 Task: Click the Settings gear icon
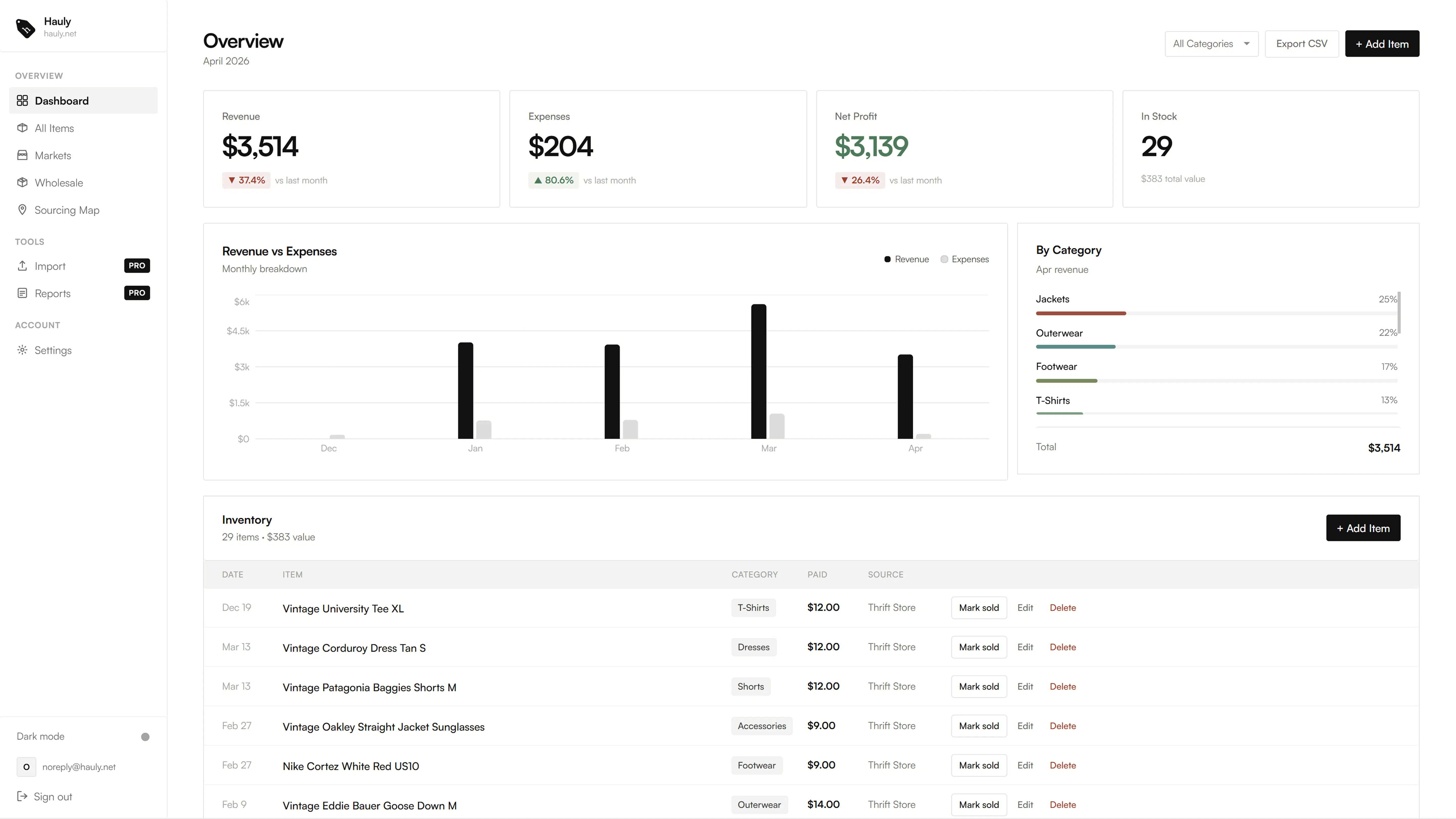22,350
